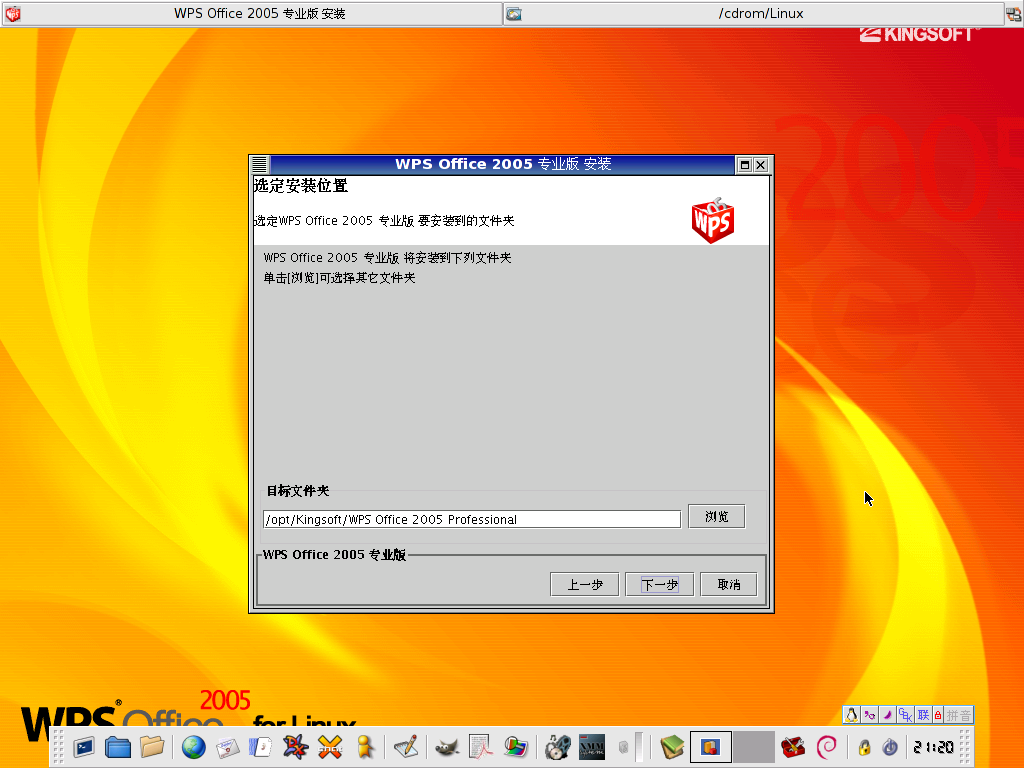The width and height of the screenshot is (1024, 768).
Task: Click the penguin icon in input toolbar
Action: coord(852,714)
